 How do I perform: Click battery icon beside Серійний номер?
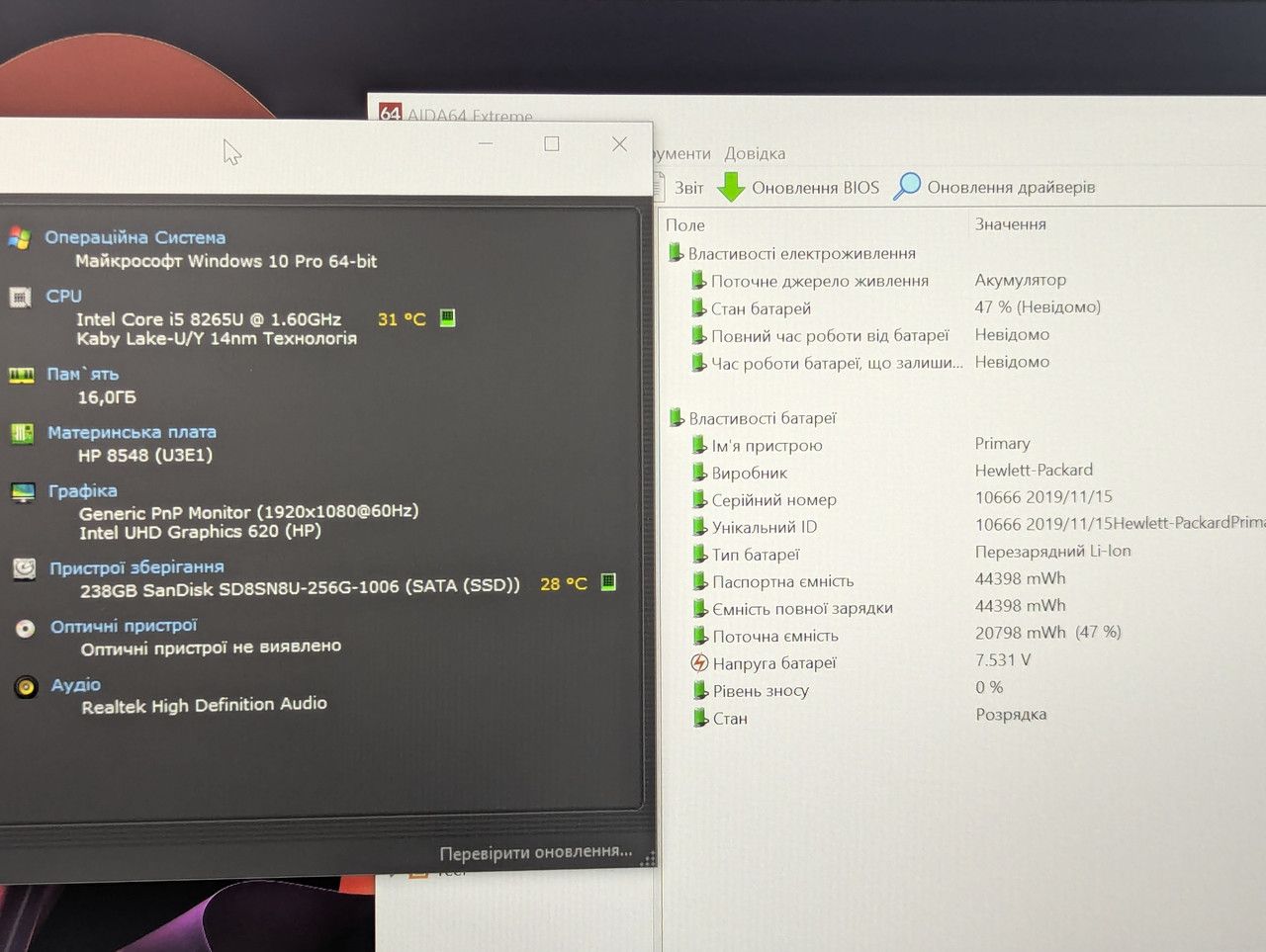pos(700,500)
